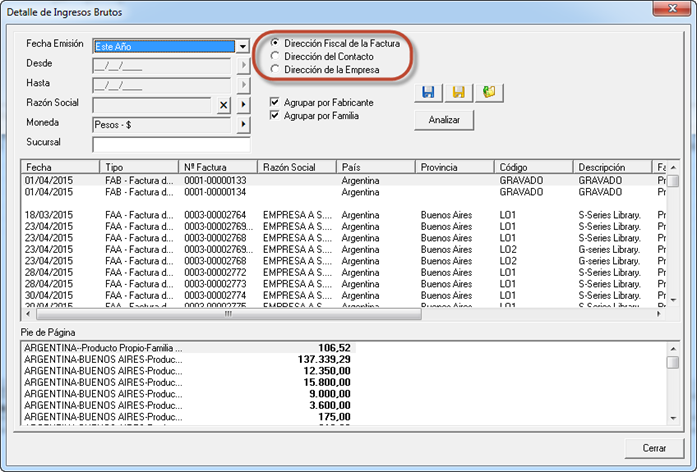The image size is (697, 472).
Task: Select footer row with total 175,00
Action: point(188,417)
